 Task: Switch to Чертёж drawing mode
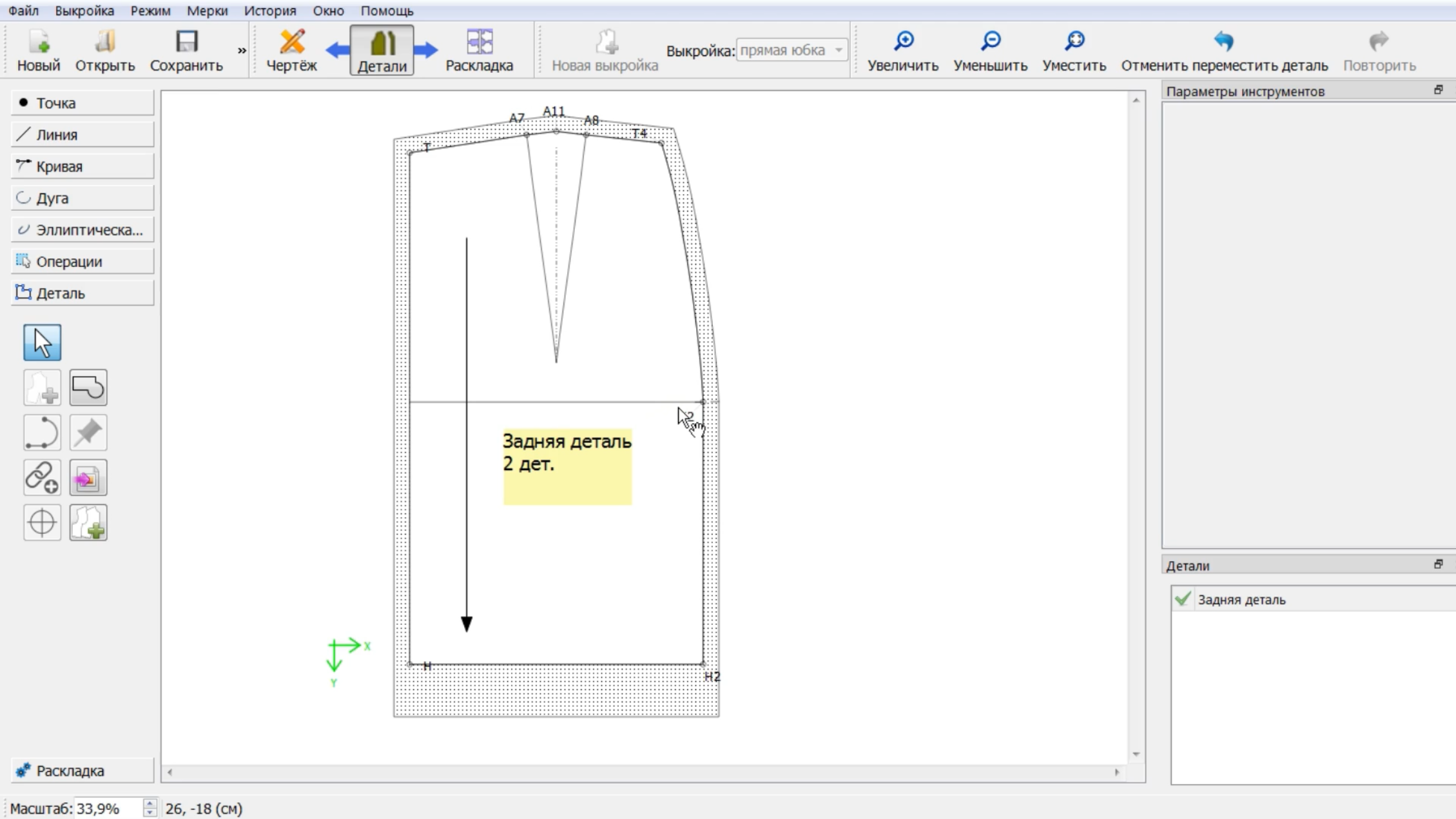[x=292, y=50]
